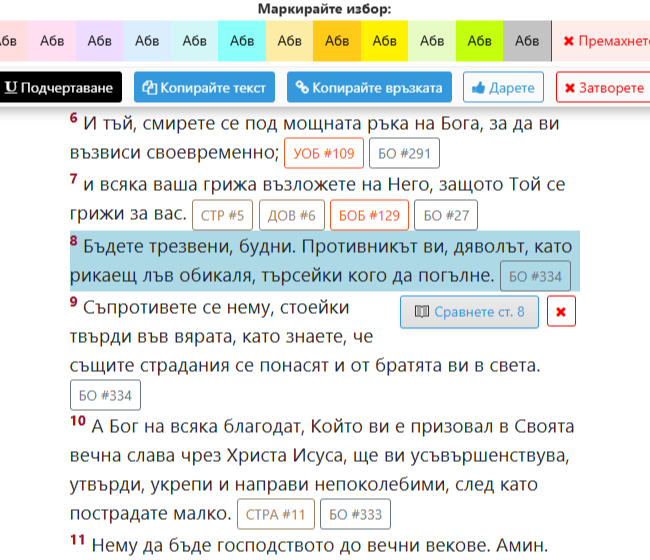Click the open book compare icon
Viewport: 650px width, 560px height.
pos(422,312)
